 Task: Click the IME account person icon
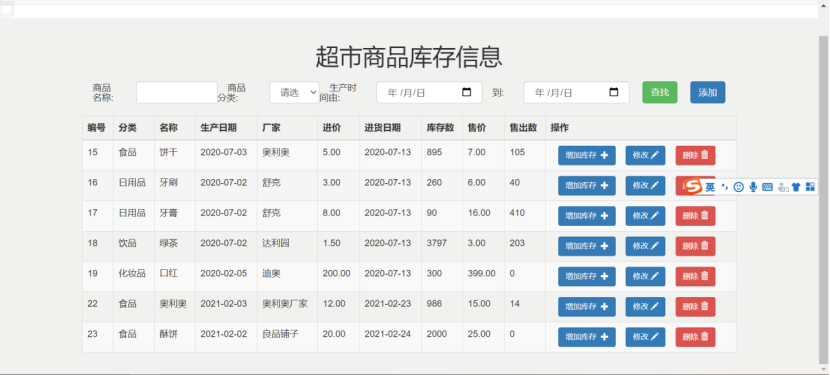(782, 187)
